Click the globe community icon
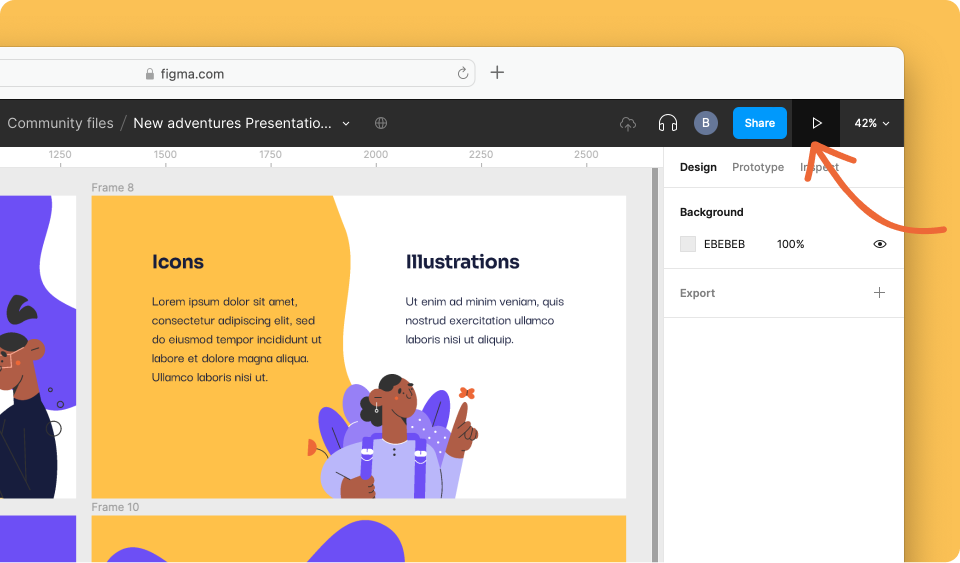Viewport: 960px width, 563px height. tap(381, 123)
